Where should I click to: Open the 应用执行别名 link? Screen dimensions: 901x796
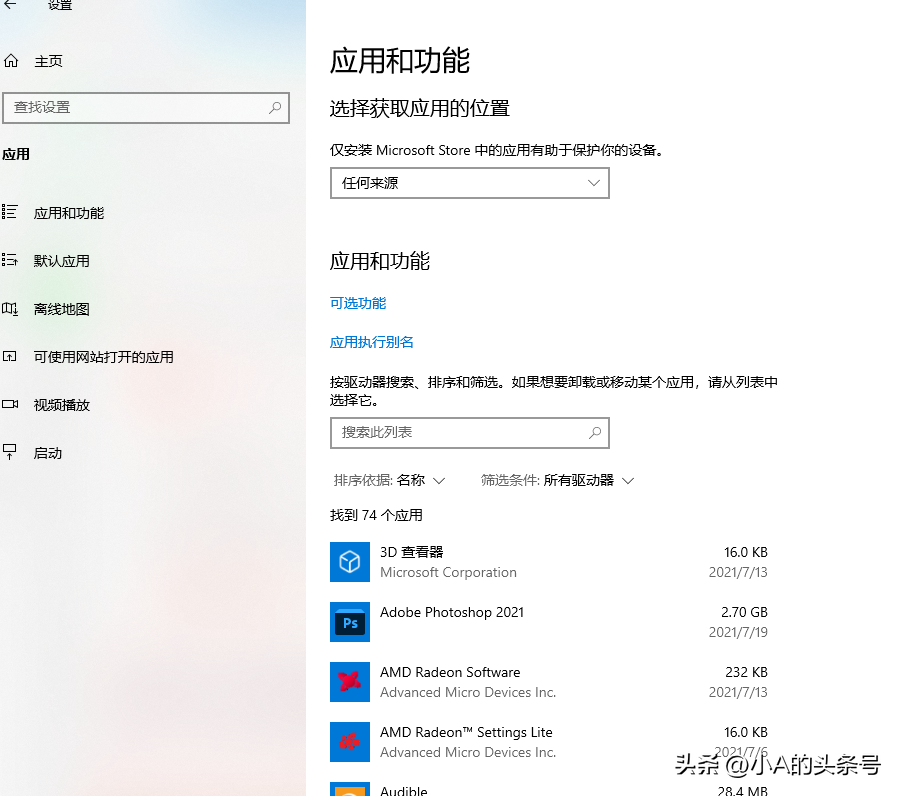[372, 342]
